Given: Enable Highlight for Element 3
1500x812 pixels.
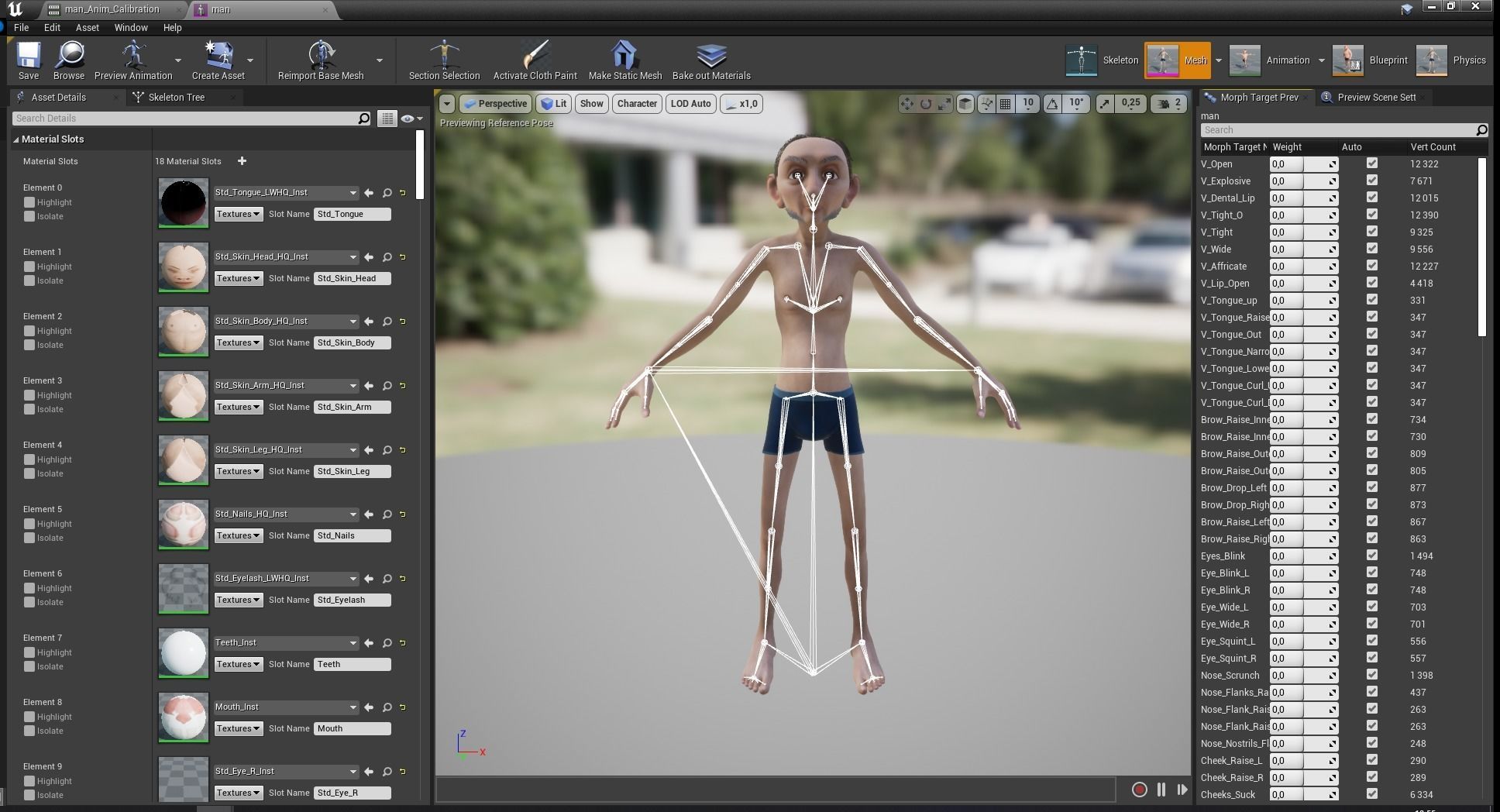Looking at the screenshot, I should coord(29,395).
